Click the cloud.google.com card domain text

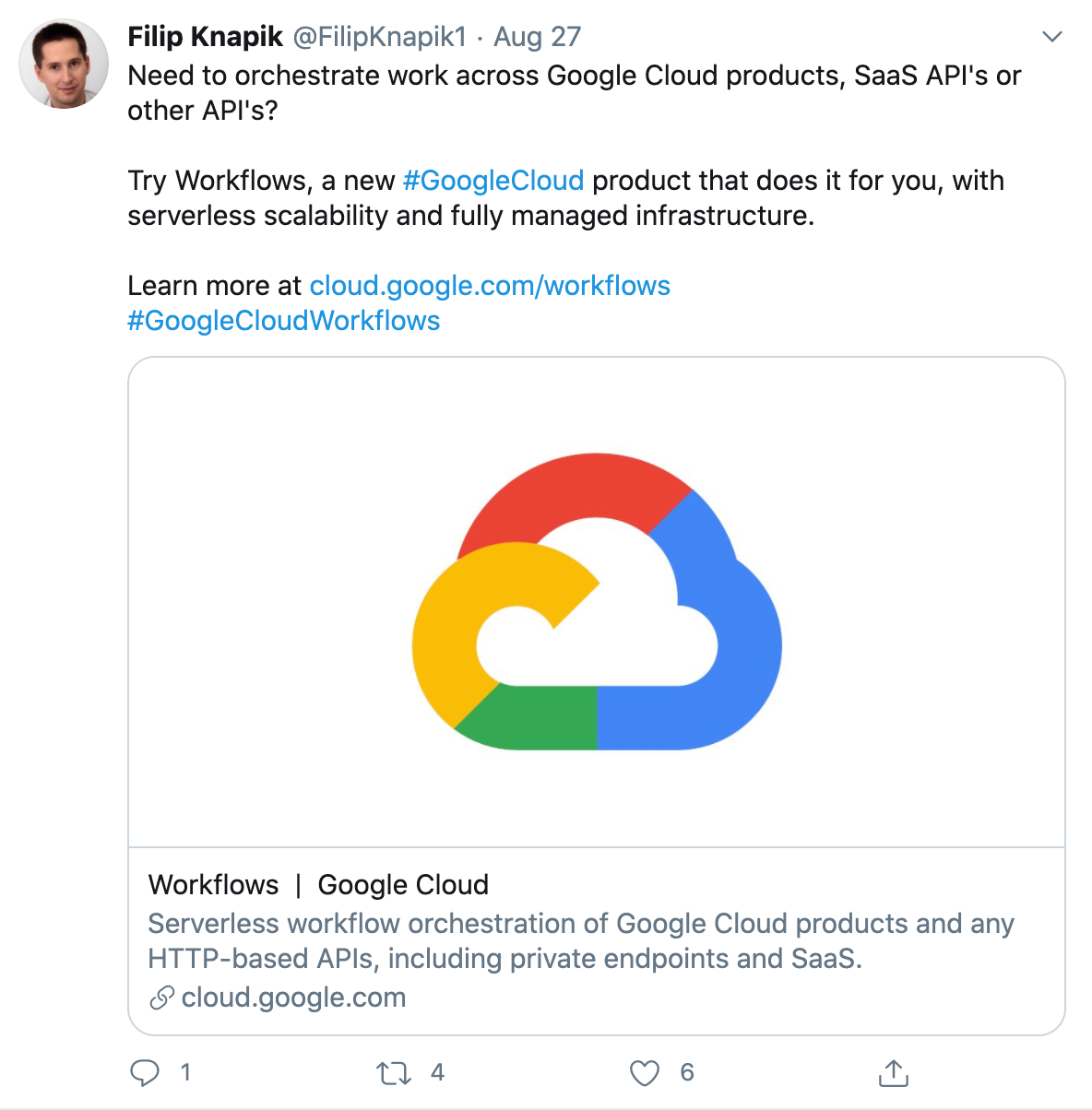(293, 998)
